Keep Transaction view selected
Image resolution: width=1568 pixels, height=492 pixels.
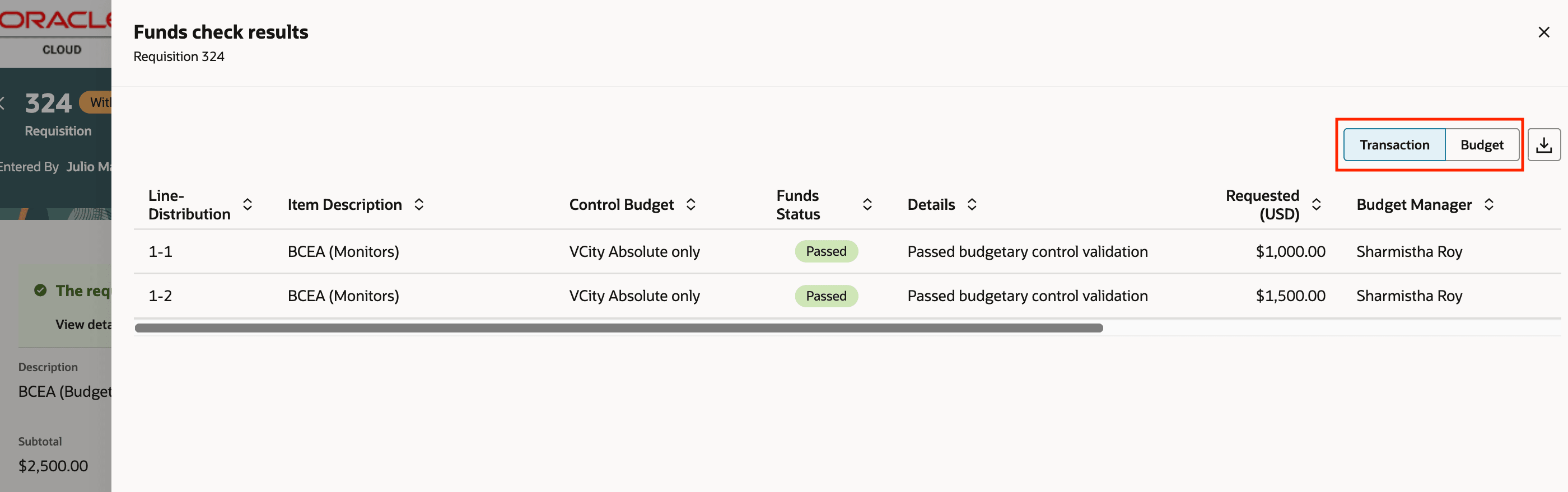click(1394, 145)
